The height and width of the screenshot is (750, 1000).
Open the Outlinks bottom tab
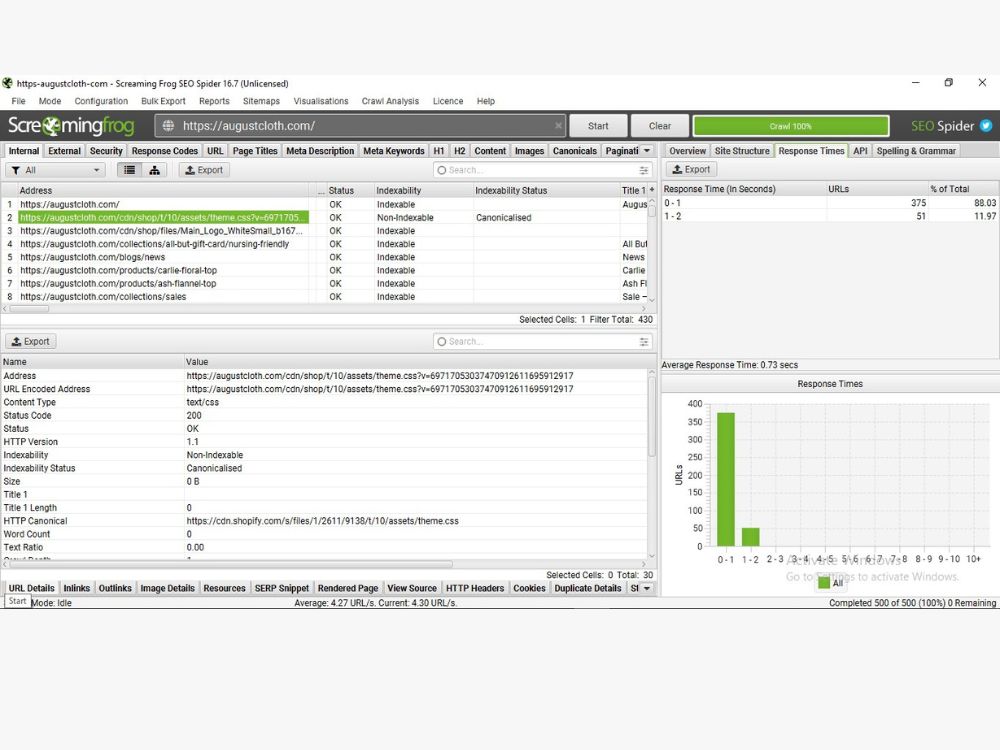(x=115, y=588)
